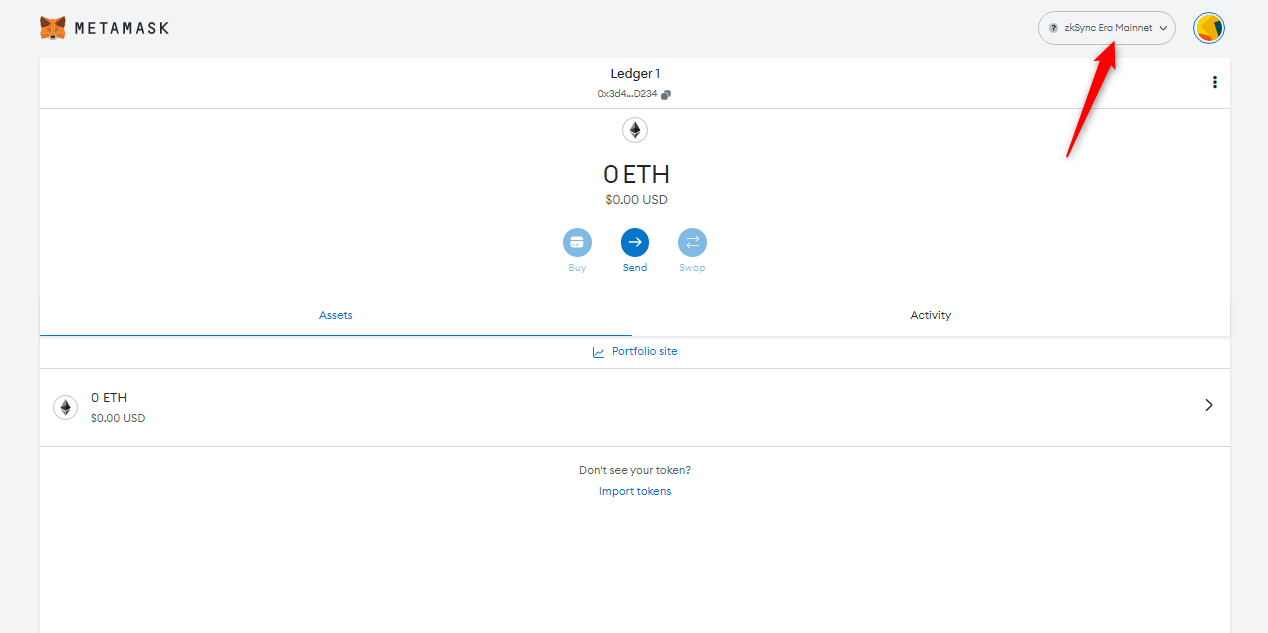Click the Ledger 1 account name
1268x633 pixels.
point(635,74)
